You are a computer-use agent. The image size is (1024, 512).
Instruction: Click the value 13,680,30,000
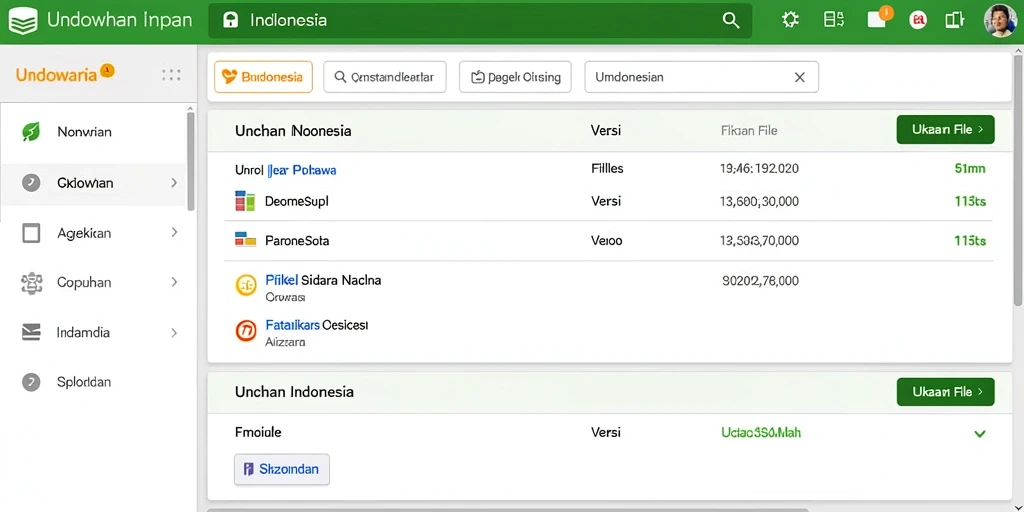click(759, 202)
